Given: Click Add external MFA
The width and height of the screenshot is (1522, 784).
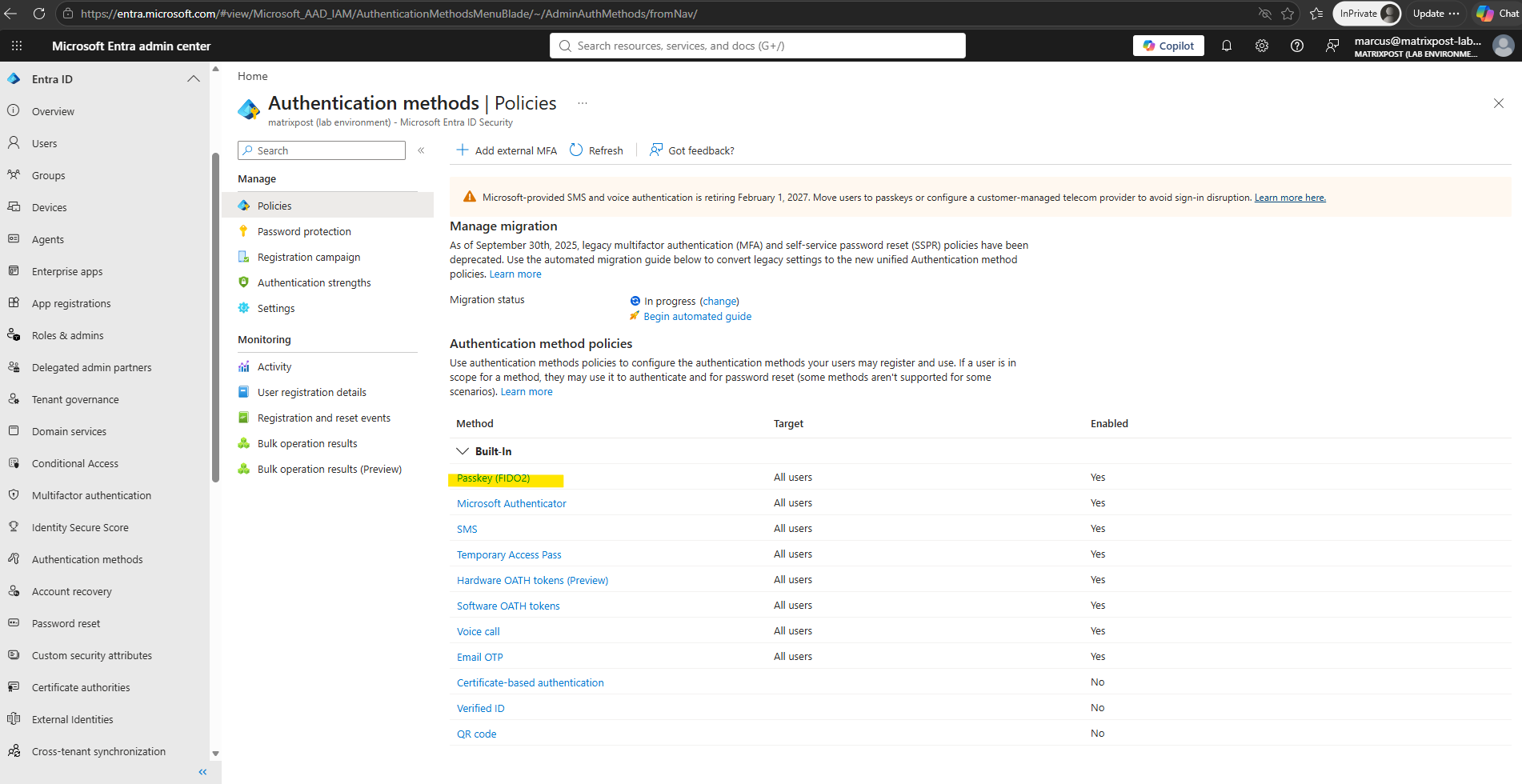Looking at the screenshot, I should click(507, 150).
